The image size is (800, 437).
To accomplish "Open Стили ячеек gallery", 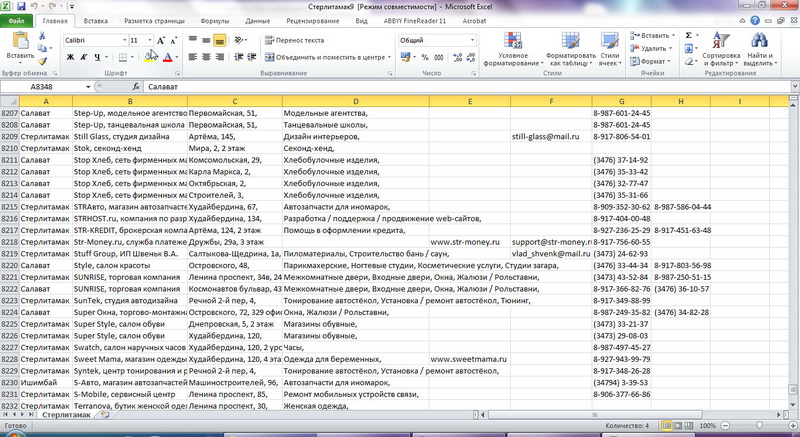I will point(610,49).
